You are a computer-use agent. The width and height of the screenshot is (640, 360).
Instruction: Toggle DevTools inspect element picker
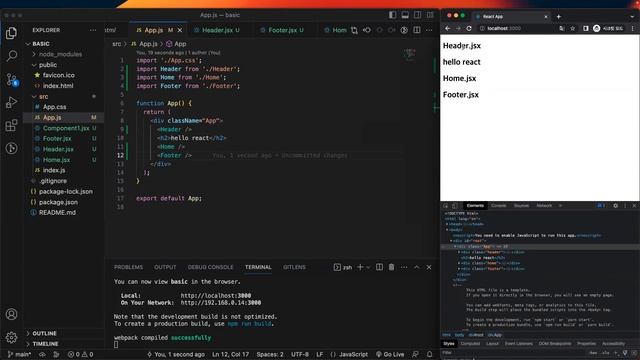pos(446,206)
